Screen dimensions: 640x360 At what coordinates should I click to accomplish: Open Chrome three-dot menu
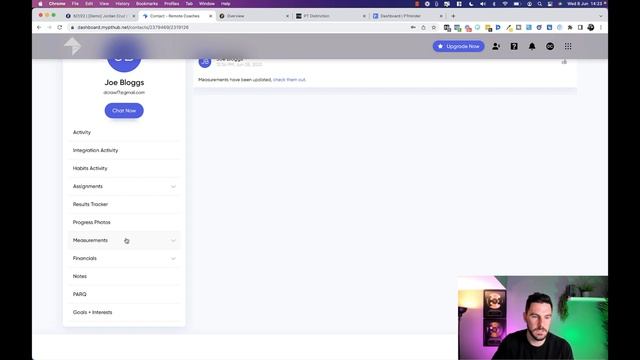coord(601,27)
